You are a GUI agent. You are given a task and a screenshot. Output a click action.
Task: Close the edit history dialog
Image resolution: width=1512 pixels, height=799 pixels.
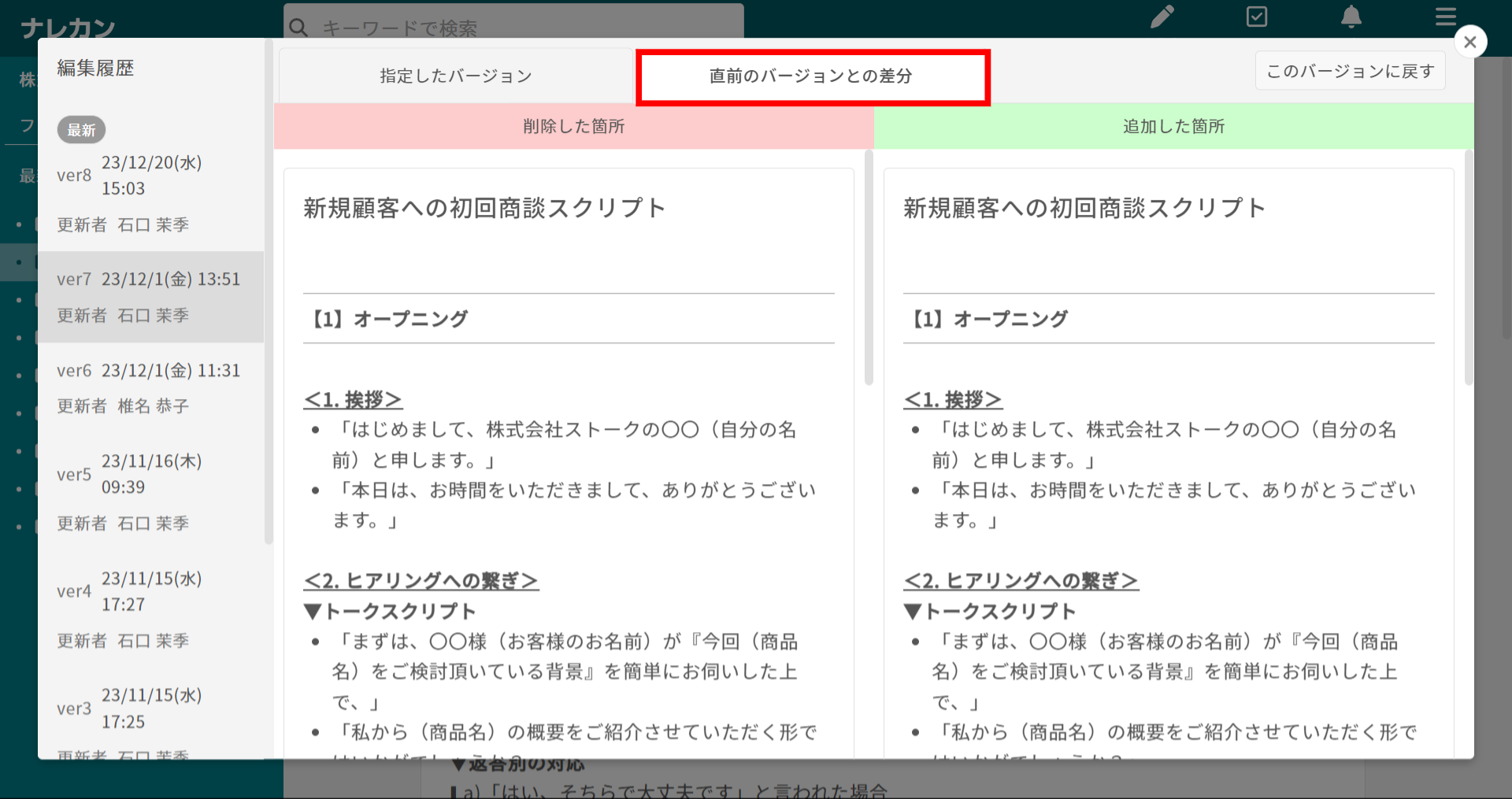click(1469, 42)
